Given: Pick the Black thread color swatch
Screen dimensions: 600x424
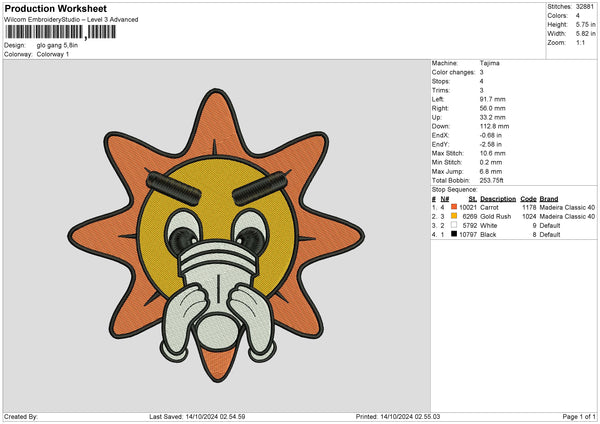Looking at the screenshot, I should 452,233.
